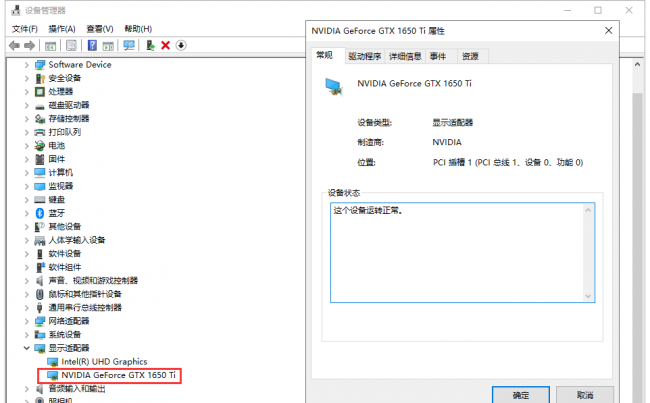650x403 pixels.
Task: Select the 固件 firmware icon
Action: (40, 159)
